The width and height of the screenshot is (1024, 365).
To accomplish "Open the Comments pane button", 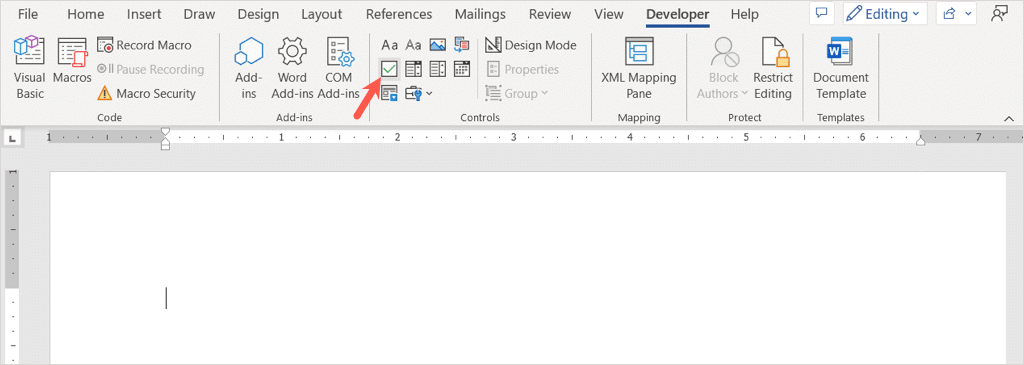I will tap(822, 14).
